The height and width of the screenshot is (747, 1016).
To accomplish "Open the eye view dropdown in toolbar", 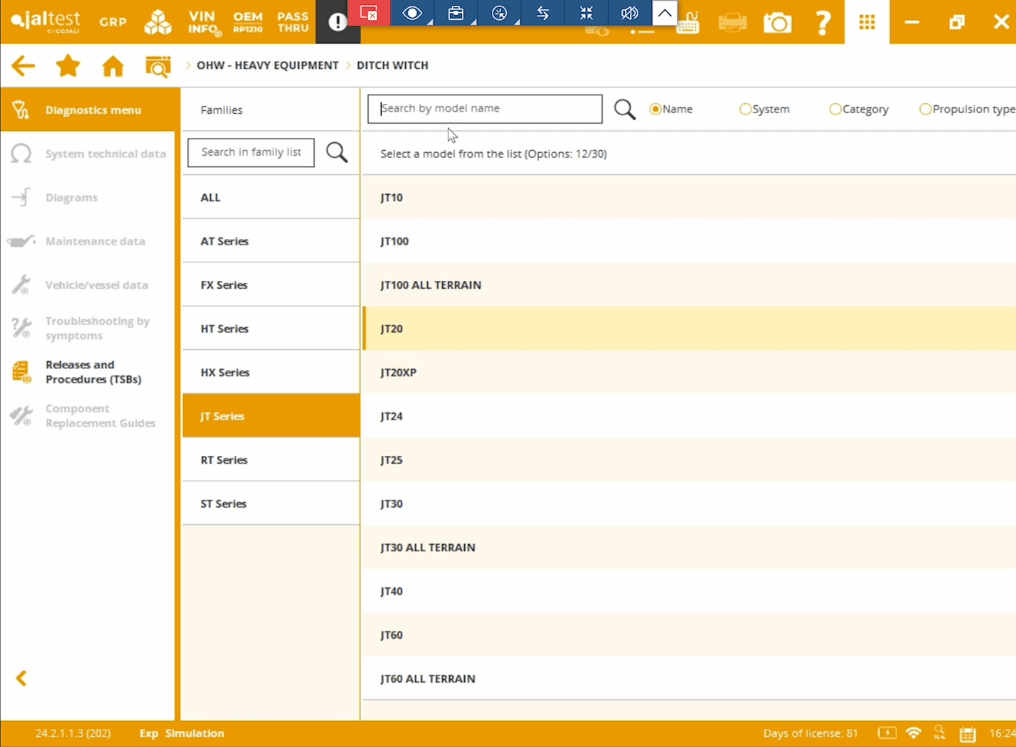I will (412, 13).
